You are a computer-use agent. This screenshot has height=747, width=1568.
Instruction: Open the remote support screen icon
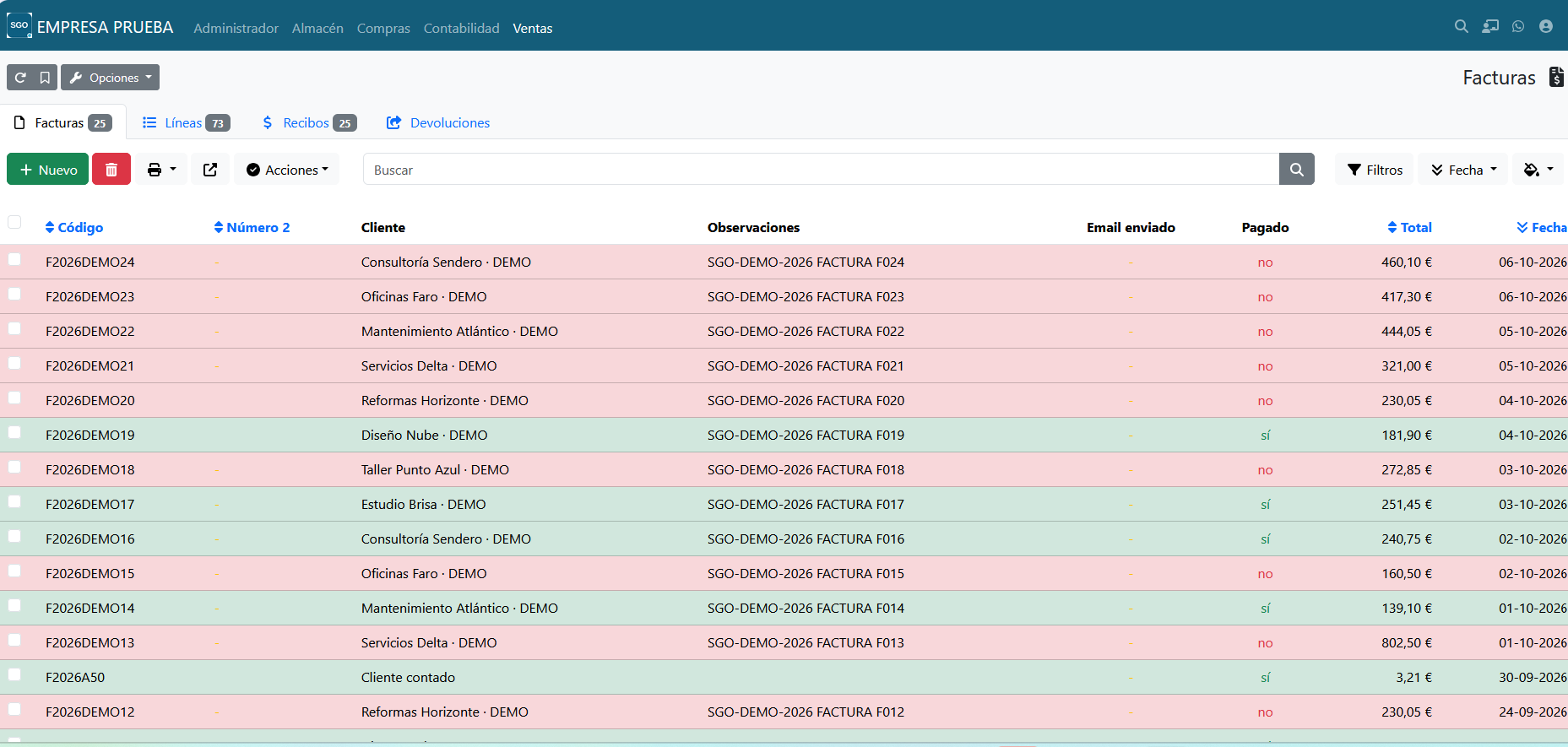(x=1490, y=27)
